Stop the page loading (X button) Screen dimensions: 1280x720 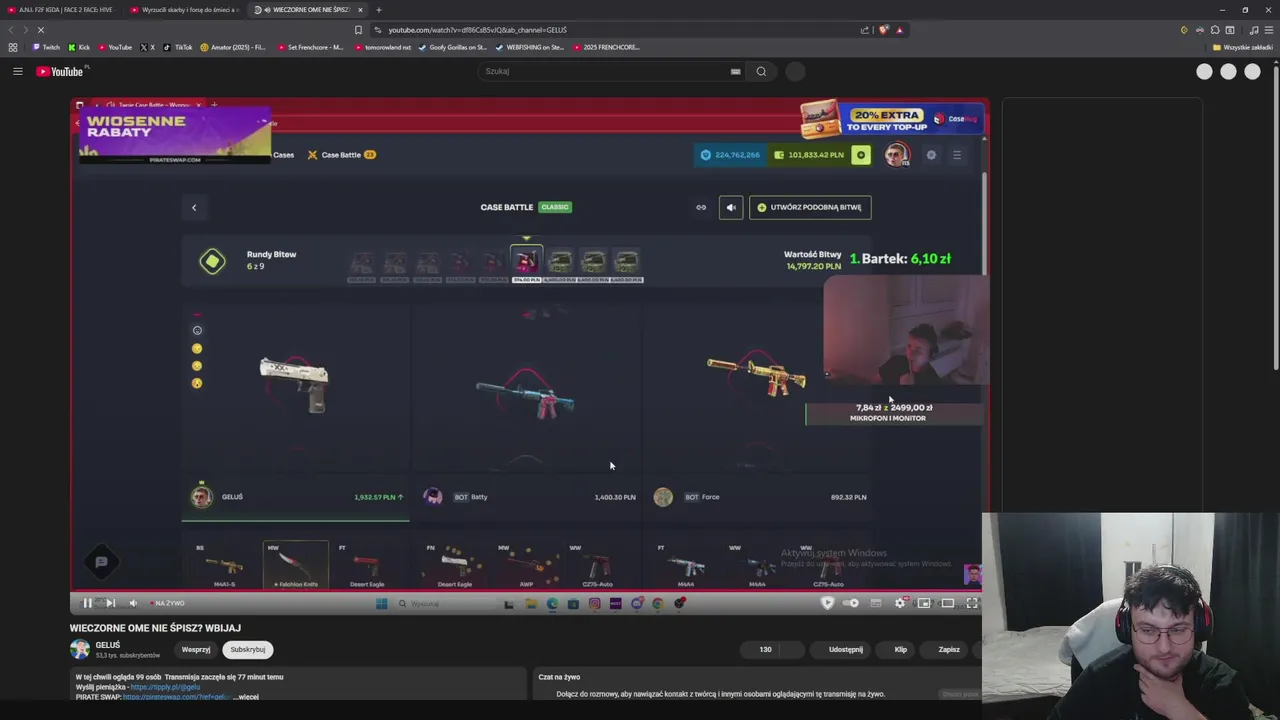40,30
